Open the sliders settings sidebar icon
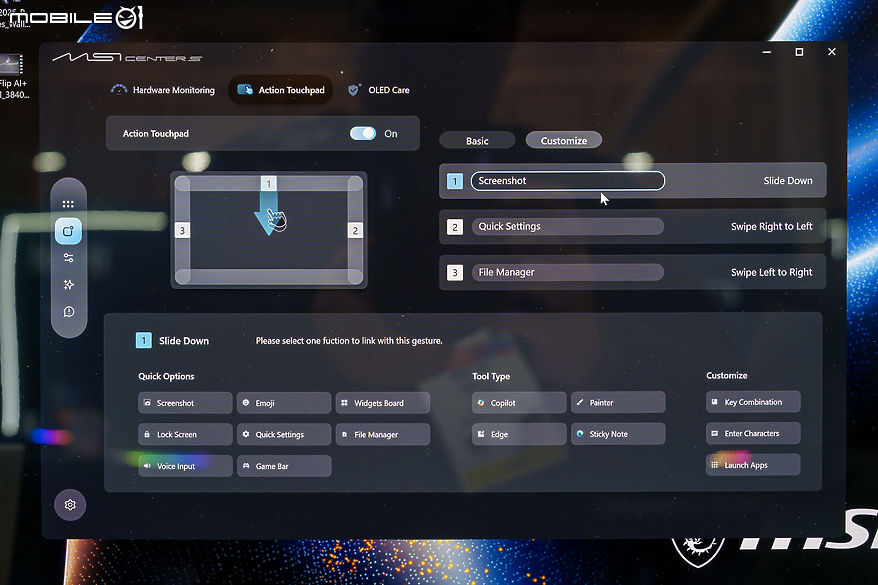This screenshot has width=878, height=585. click(x=68, y=258)
